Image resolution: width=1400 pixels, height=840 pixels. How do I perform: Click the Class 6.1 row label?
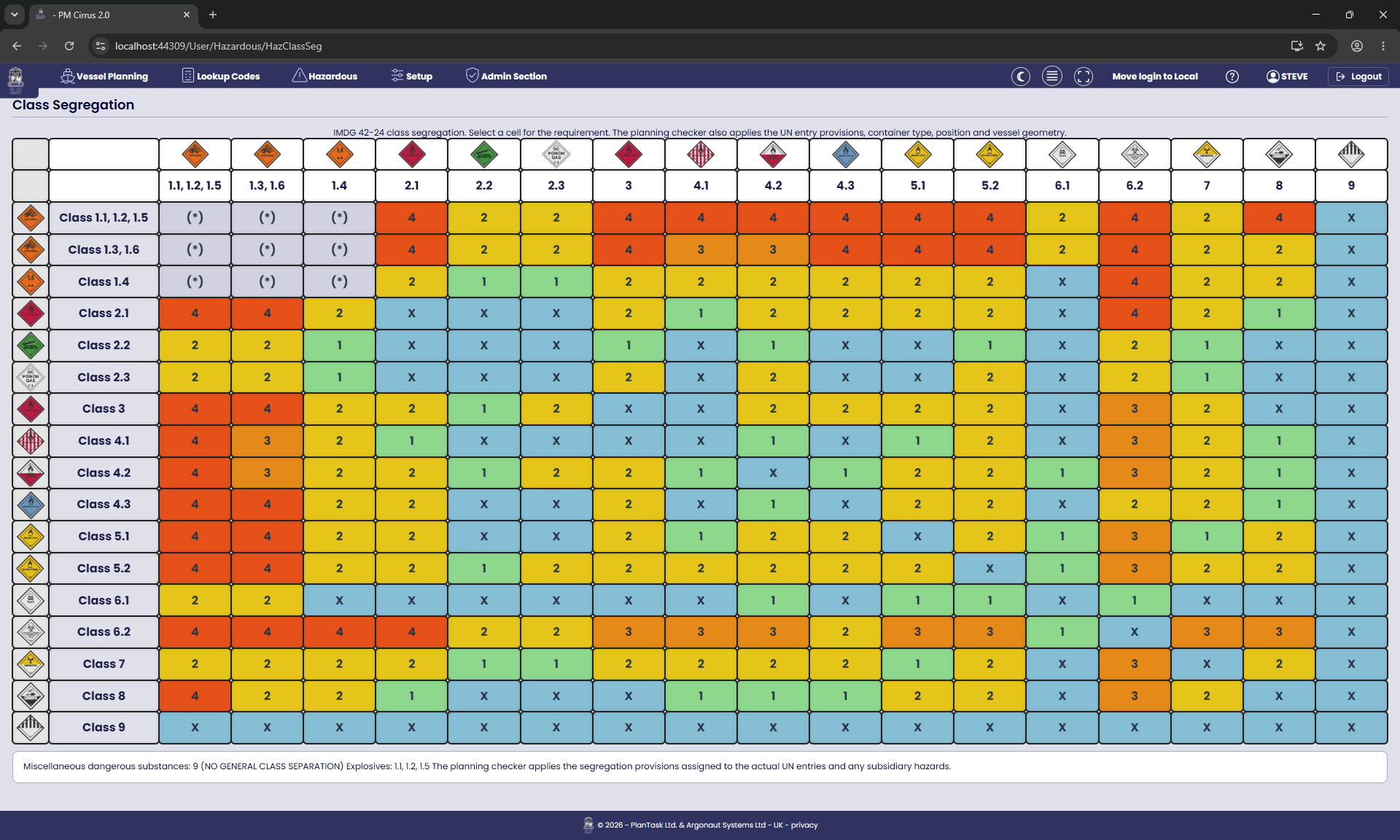tap(104, 600)
